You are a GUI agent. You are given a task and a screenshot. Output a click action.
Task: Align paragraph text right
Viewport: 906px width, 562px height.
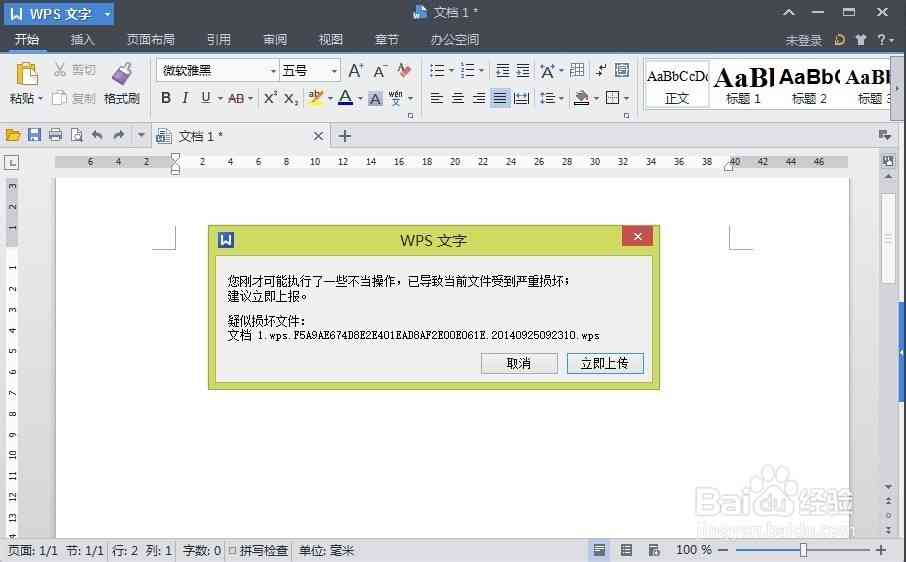[478, 98]
